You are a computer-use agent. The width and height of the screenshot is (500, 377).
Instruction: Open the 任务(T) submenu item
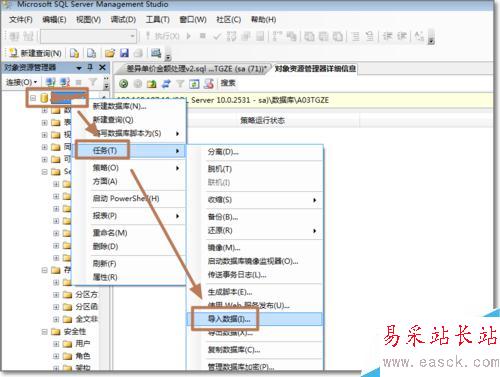(130, 151)
